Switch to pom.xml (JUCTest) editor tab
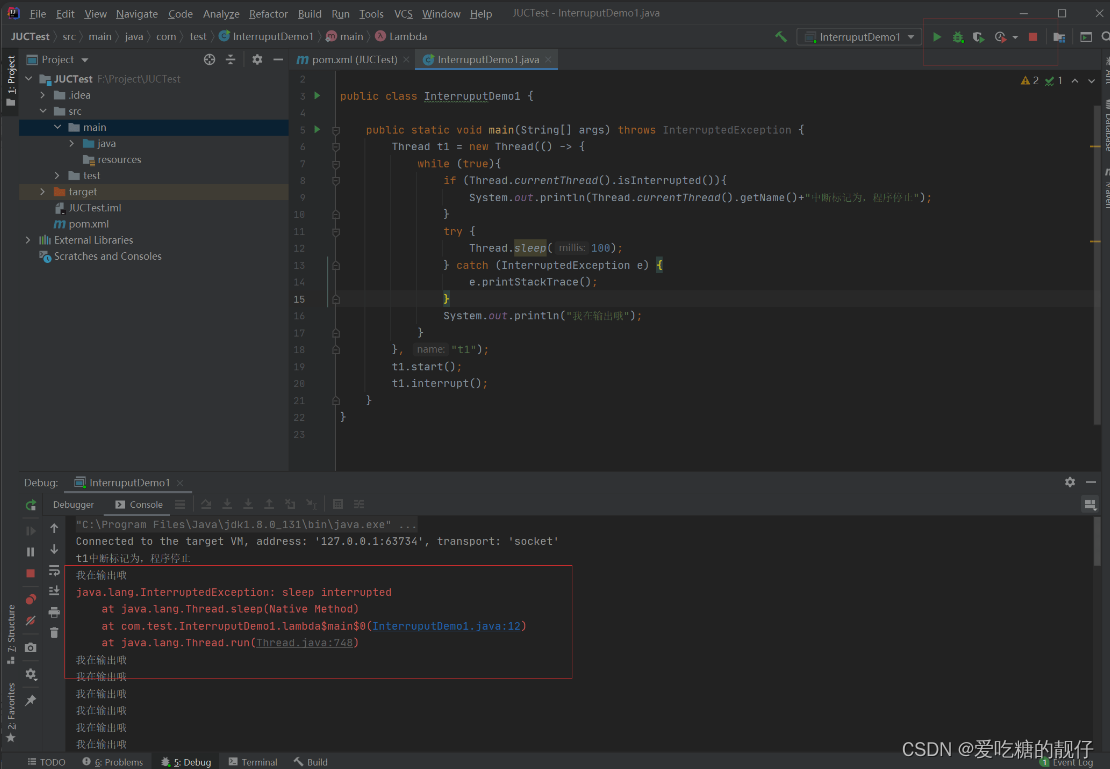The image size is (1110, 769). (353, 59)
